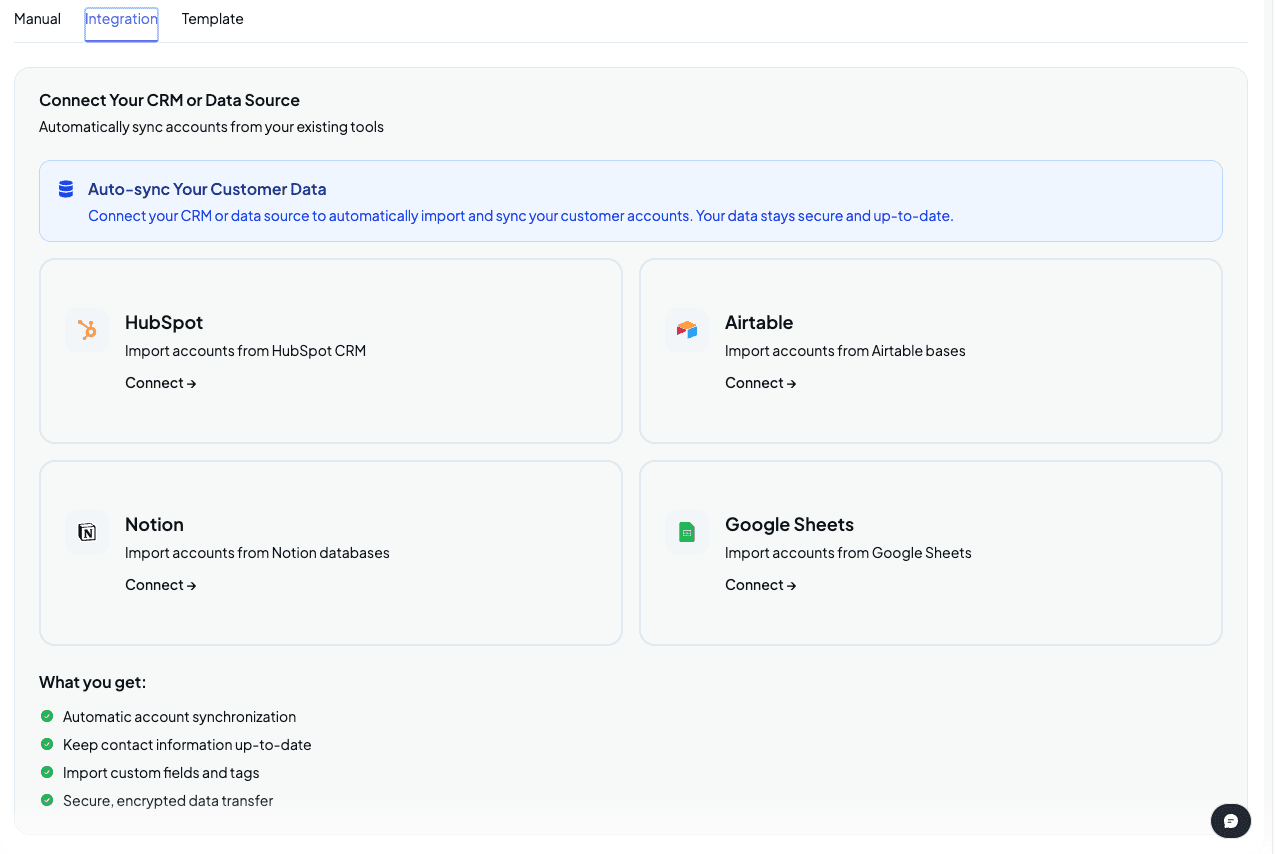Click the checkmark beside Automatic account synchronization
Image resolution: width=1275 pixels, height=854 pixels.
tap(46, 716)
